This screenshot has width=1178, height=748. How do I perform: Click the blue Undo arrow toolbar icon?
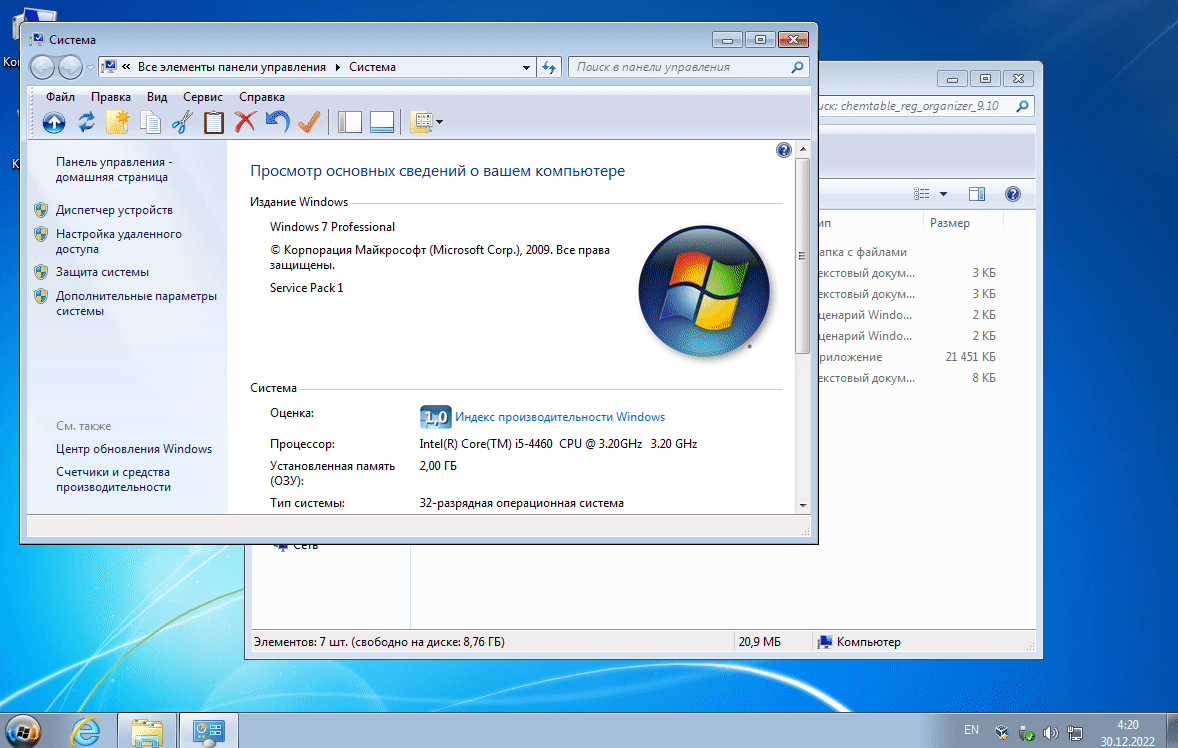pos(277,122)
